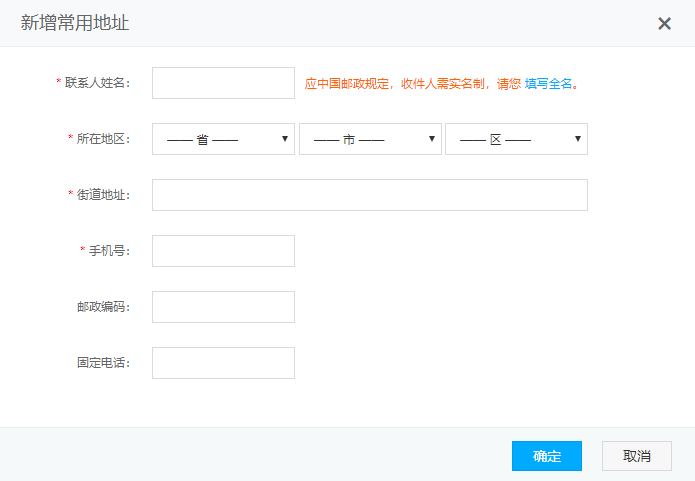The width and height of the screenshot is (695, 481).
Task: Open the 区 district dropdown
Action: click(516, 139)
